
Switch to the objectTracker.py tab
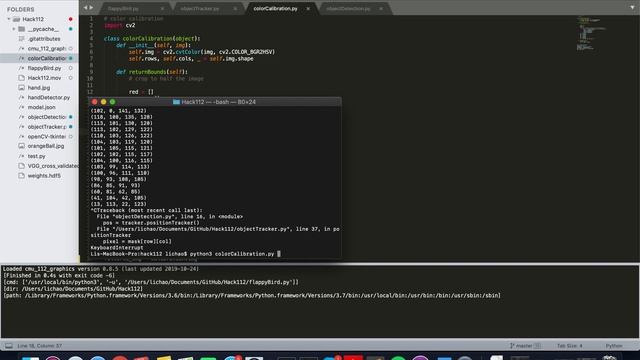point(200,9)
